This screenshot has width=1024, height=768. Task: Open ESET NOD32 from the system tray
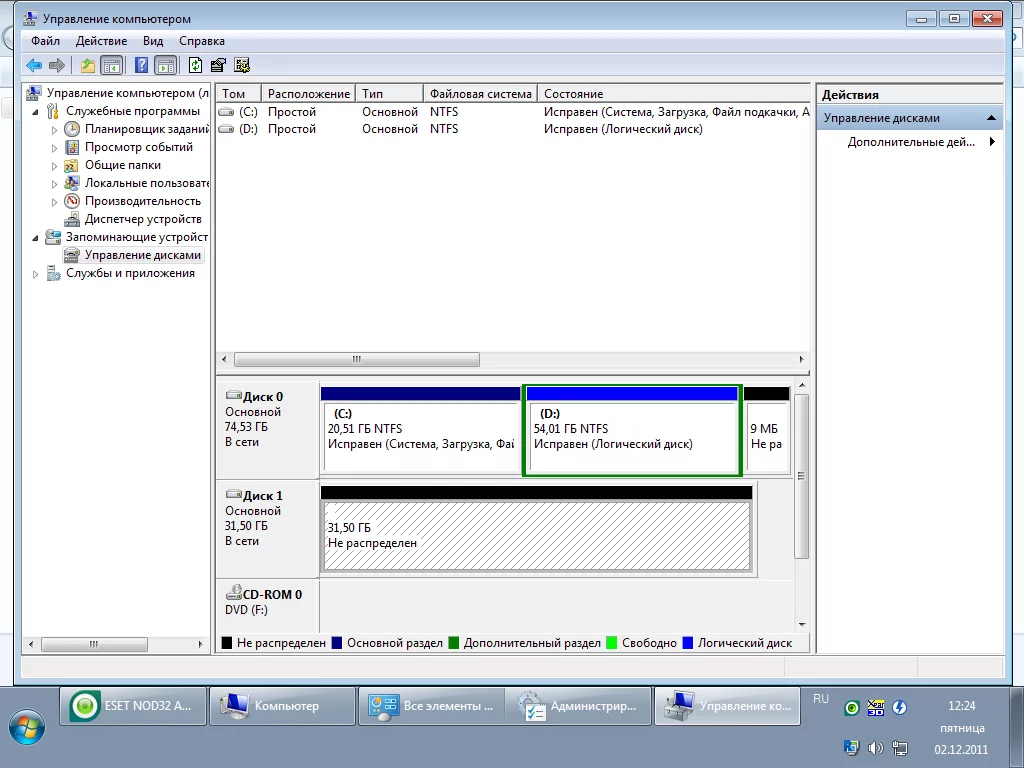tap(851, 708)
